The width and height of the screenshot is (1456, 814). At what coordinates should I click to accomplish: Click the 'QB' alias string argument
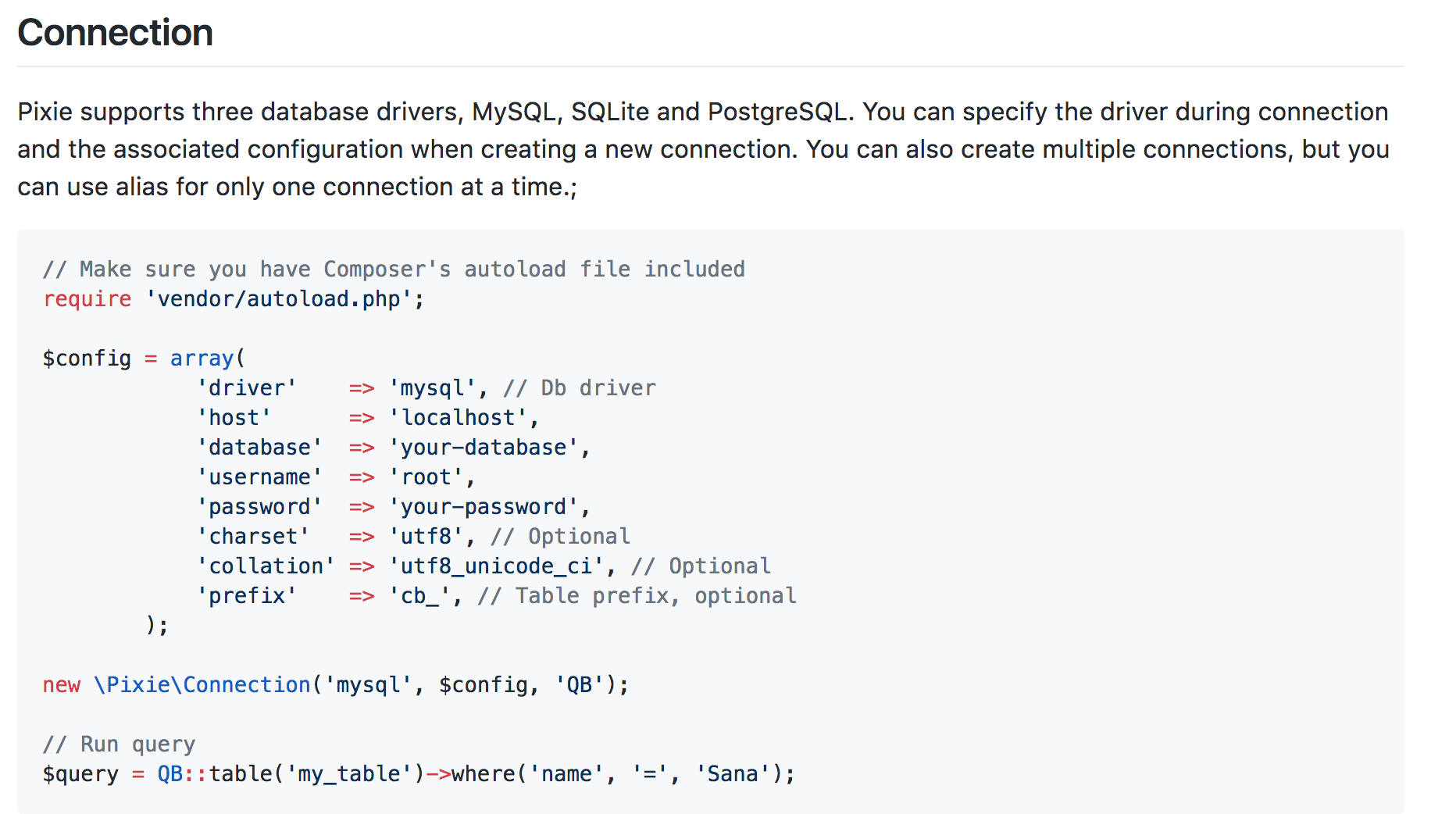[x=579, y=685]
